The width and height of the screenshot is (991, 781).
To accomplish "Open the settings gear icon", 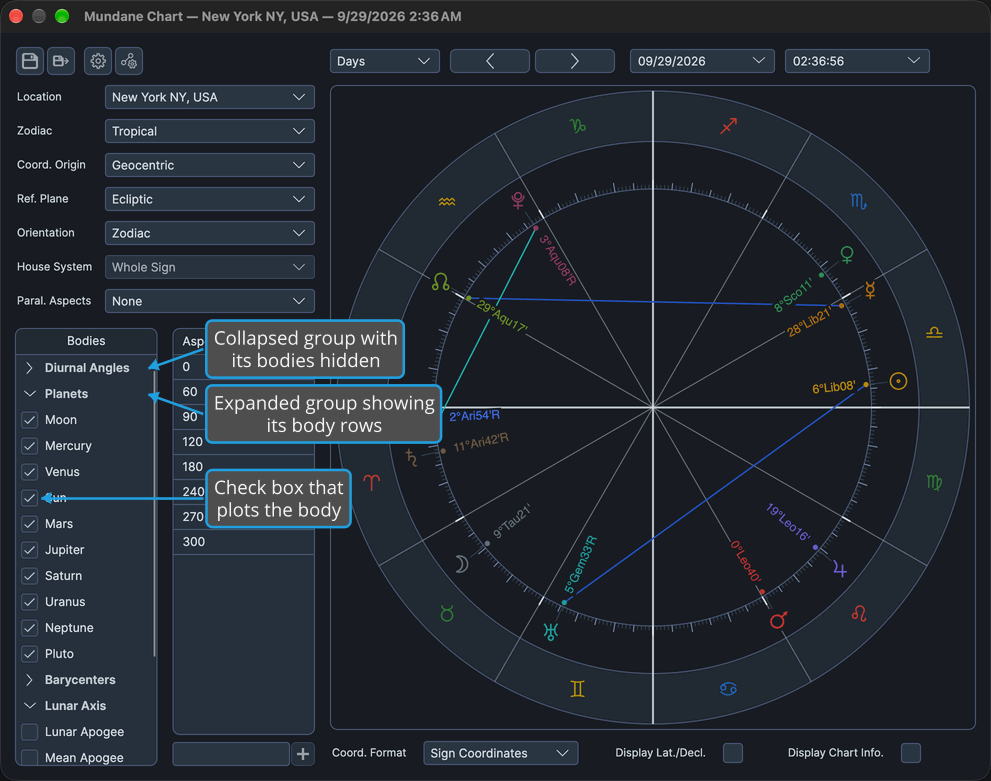I will coord(98,61).
